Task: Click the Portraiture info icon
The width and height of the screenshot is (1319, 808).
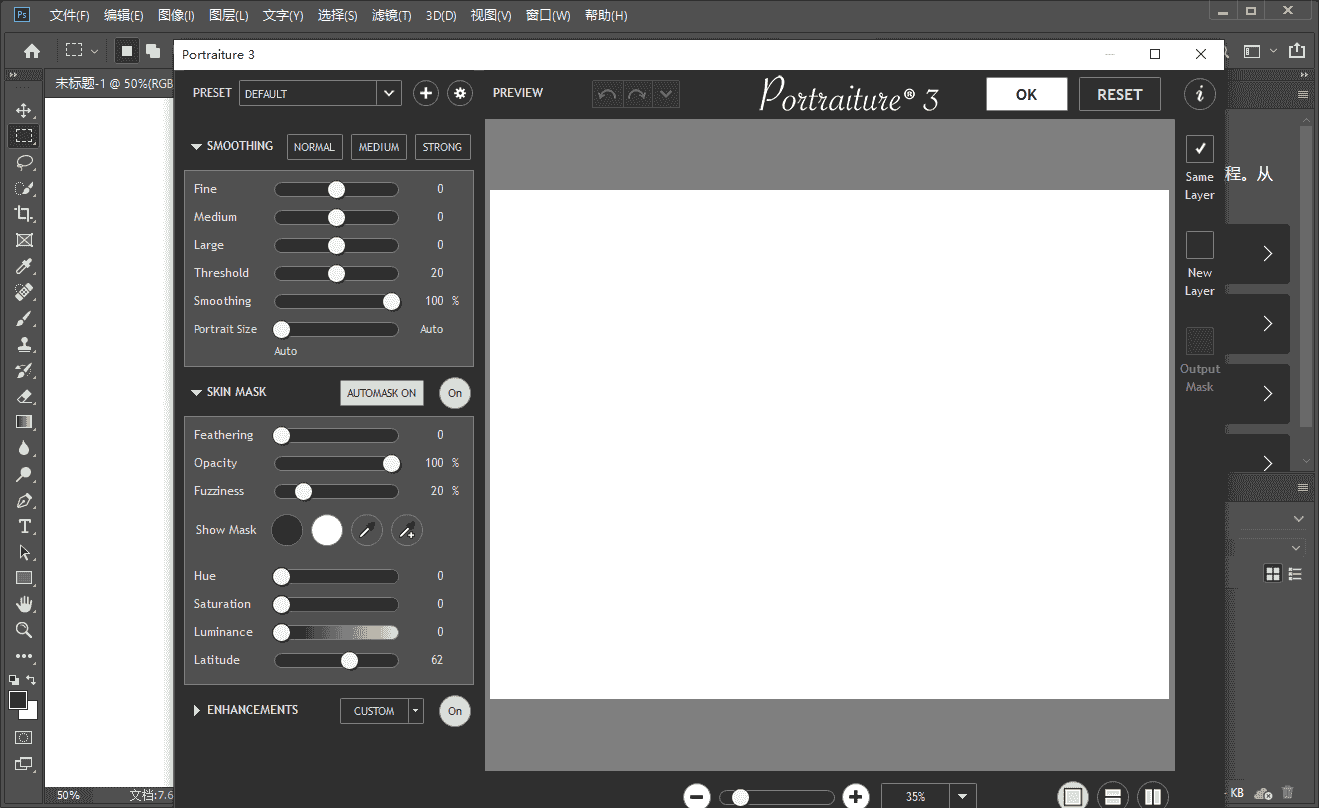Action: click(1199, 94)
